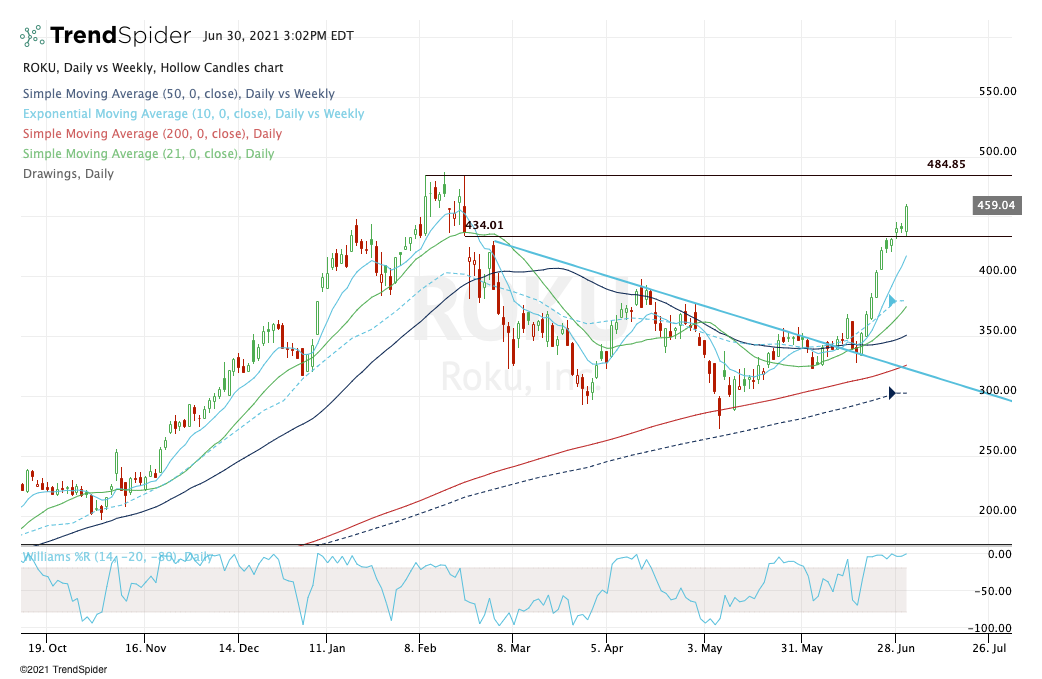1042x679 pixels.
Task: Click the Exponential Moving Average 10 legend
Action: coord(192,114)
